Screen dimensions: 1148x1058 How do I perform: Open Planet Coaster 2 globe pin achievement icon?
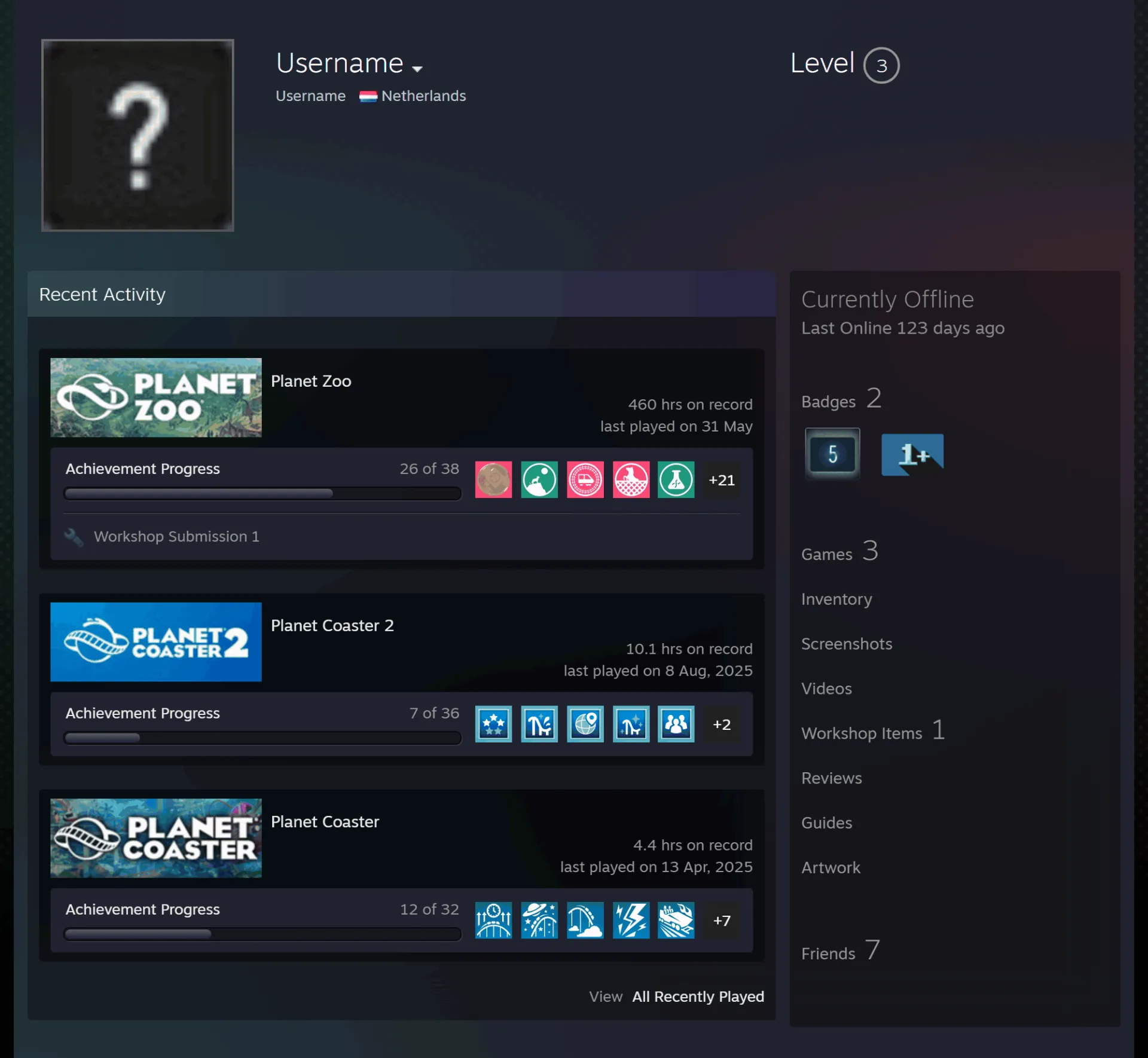[x=585, y=724]
